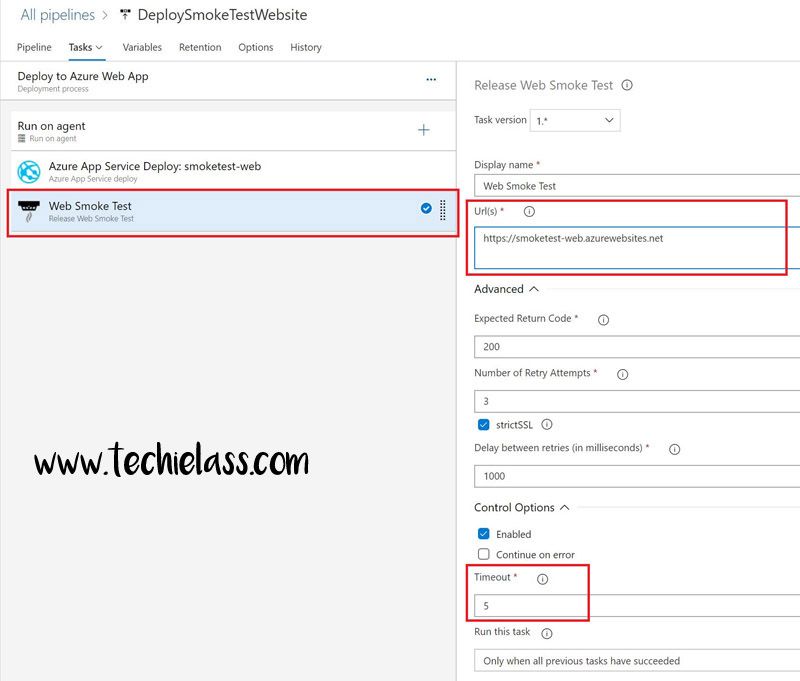The width and height of the screenshot is (800, 681).
Task: Open the Deploy to Azure Web App ellipsis menu
Action: [431, 80]
